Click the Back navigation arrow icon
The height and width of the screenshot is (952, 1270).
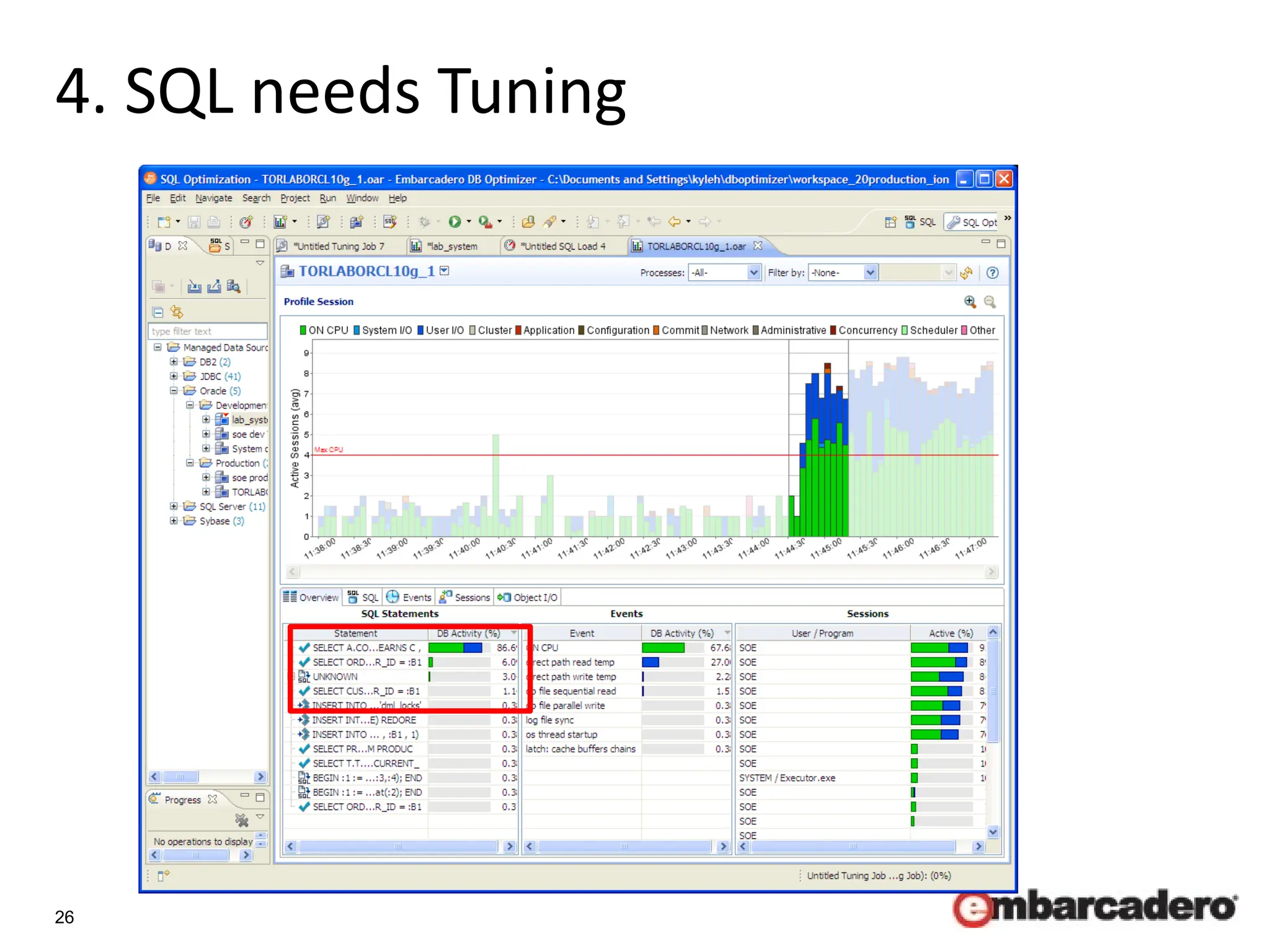pyautogui.click(x=675, y=222)
